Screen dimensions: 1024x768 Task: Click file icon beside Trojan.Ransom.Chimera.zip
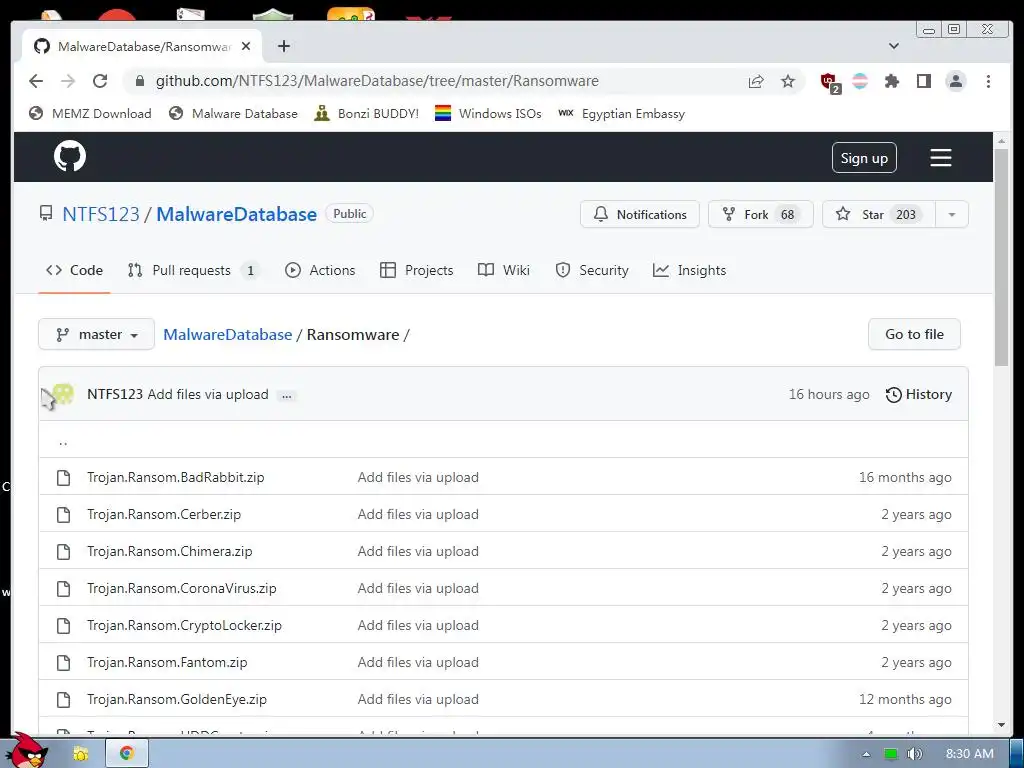(x=63, y=552)
